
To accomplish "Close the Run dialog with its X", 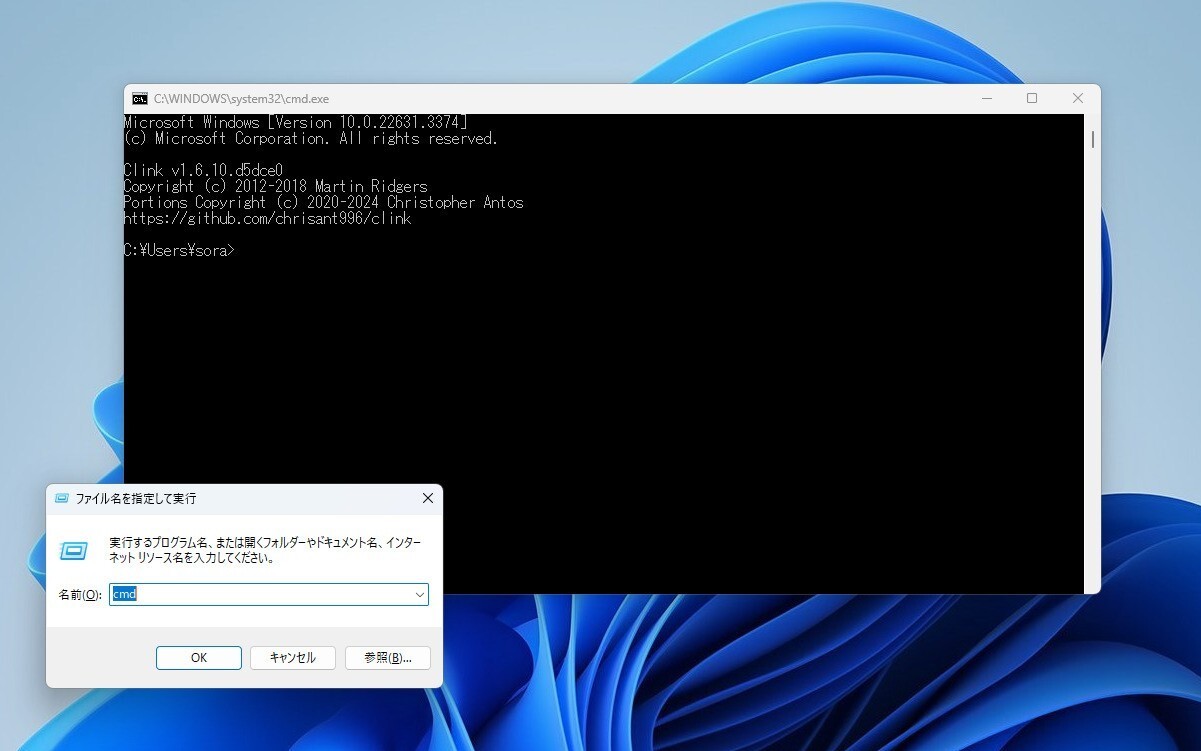I will (x=428, y=498).
